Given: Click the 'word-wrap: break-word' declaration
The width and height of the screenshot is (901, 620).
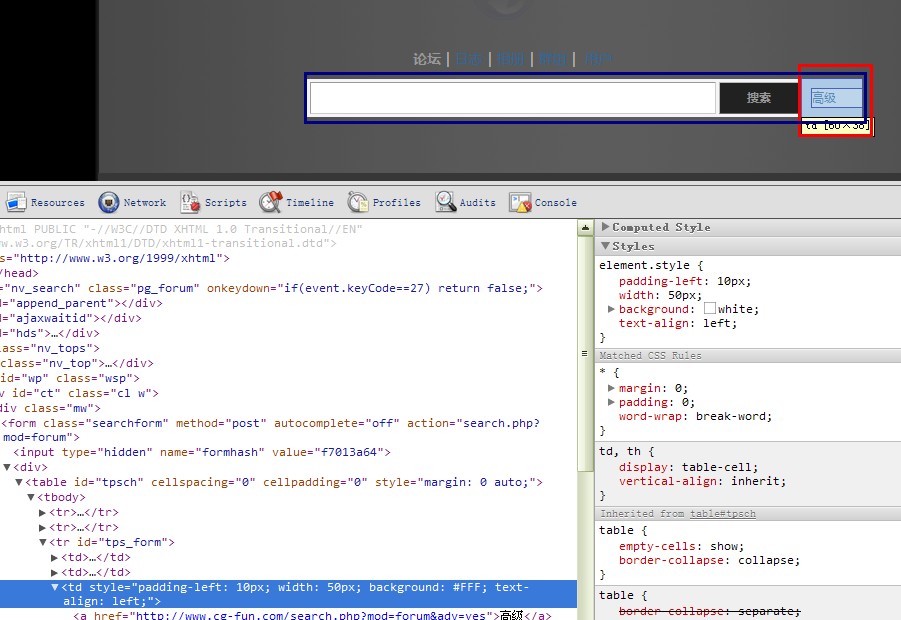Looking at the screenshot, I should (x=695, y=416).
